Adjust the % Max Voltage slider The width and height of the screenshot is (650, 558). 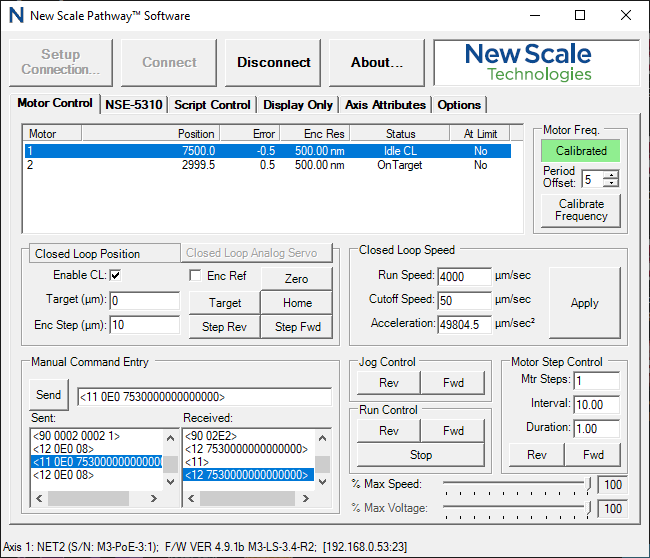tap(587, 509)
